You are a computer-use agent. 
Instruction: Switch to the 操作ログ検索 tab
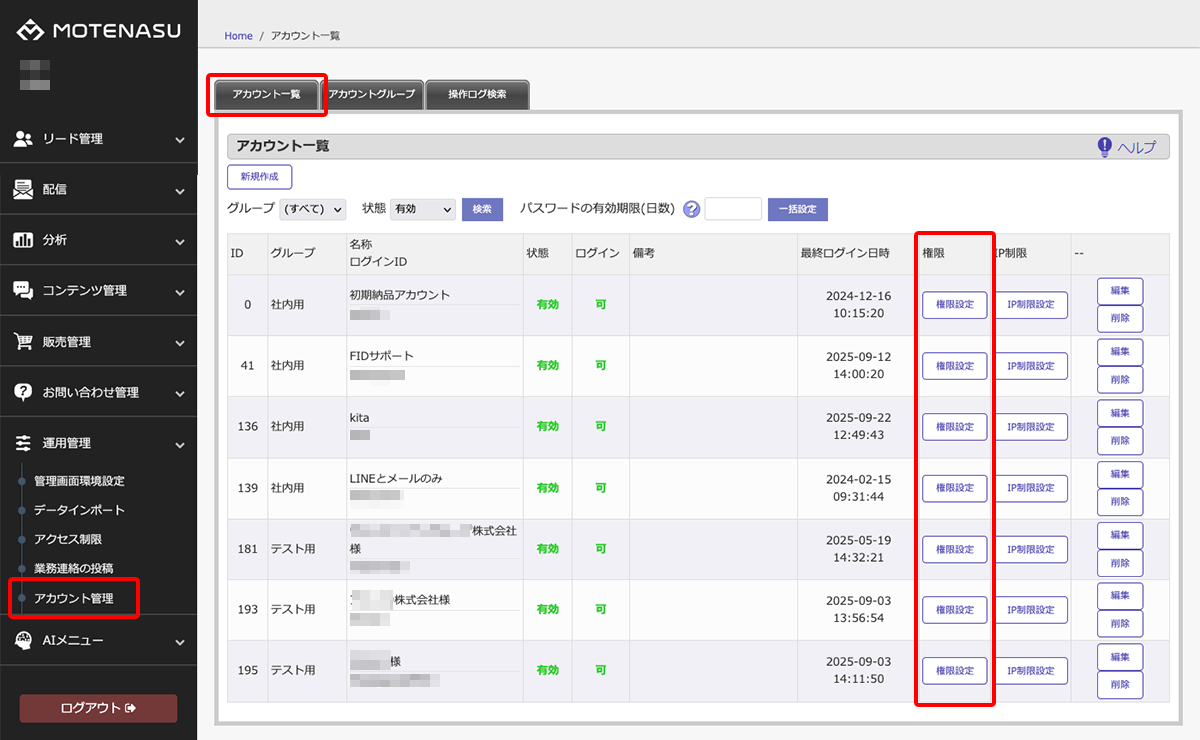click(477, 94)
